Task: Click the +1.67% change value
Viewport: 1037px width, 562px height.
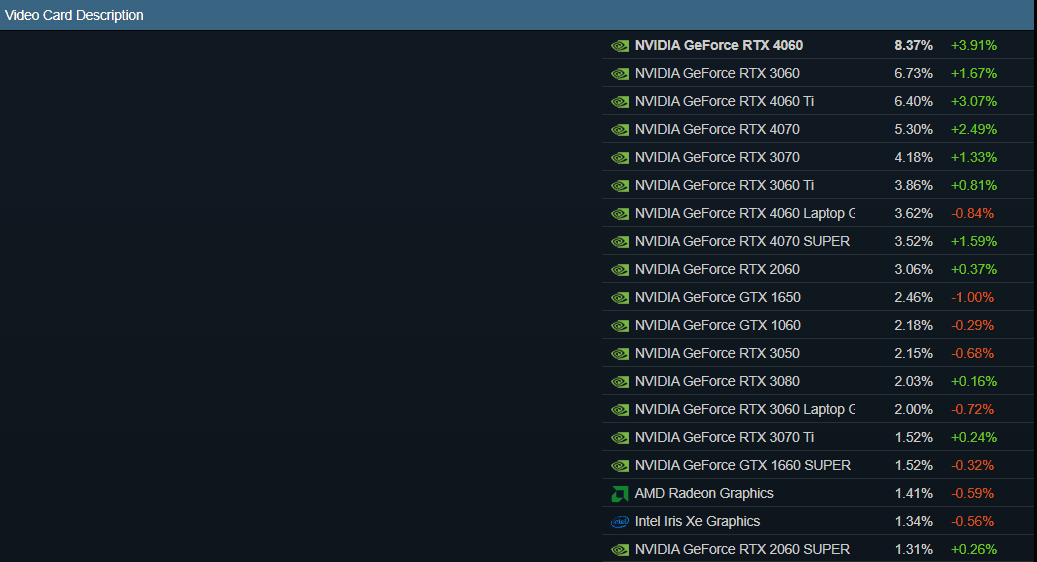Action: [x=974, y=73]
